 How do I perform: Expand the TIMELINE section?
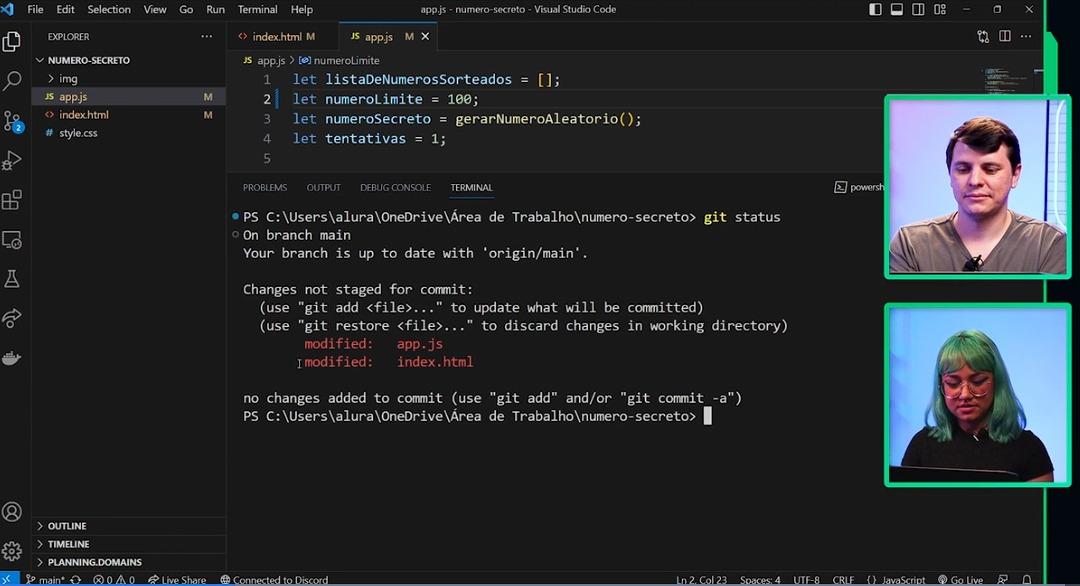coord(129,544)
